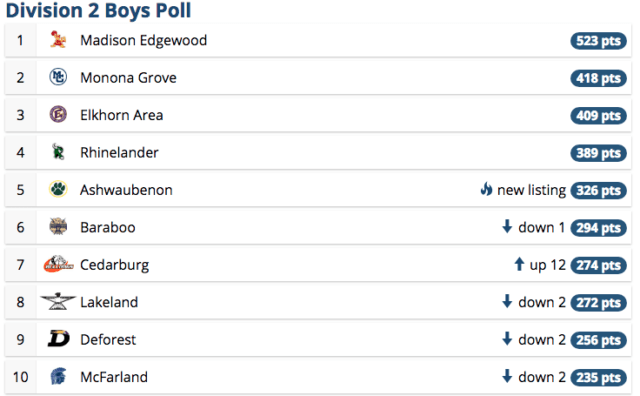Click the 235 pts badge for McFarland

[x=598, y=378]
